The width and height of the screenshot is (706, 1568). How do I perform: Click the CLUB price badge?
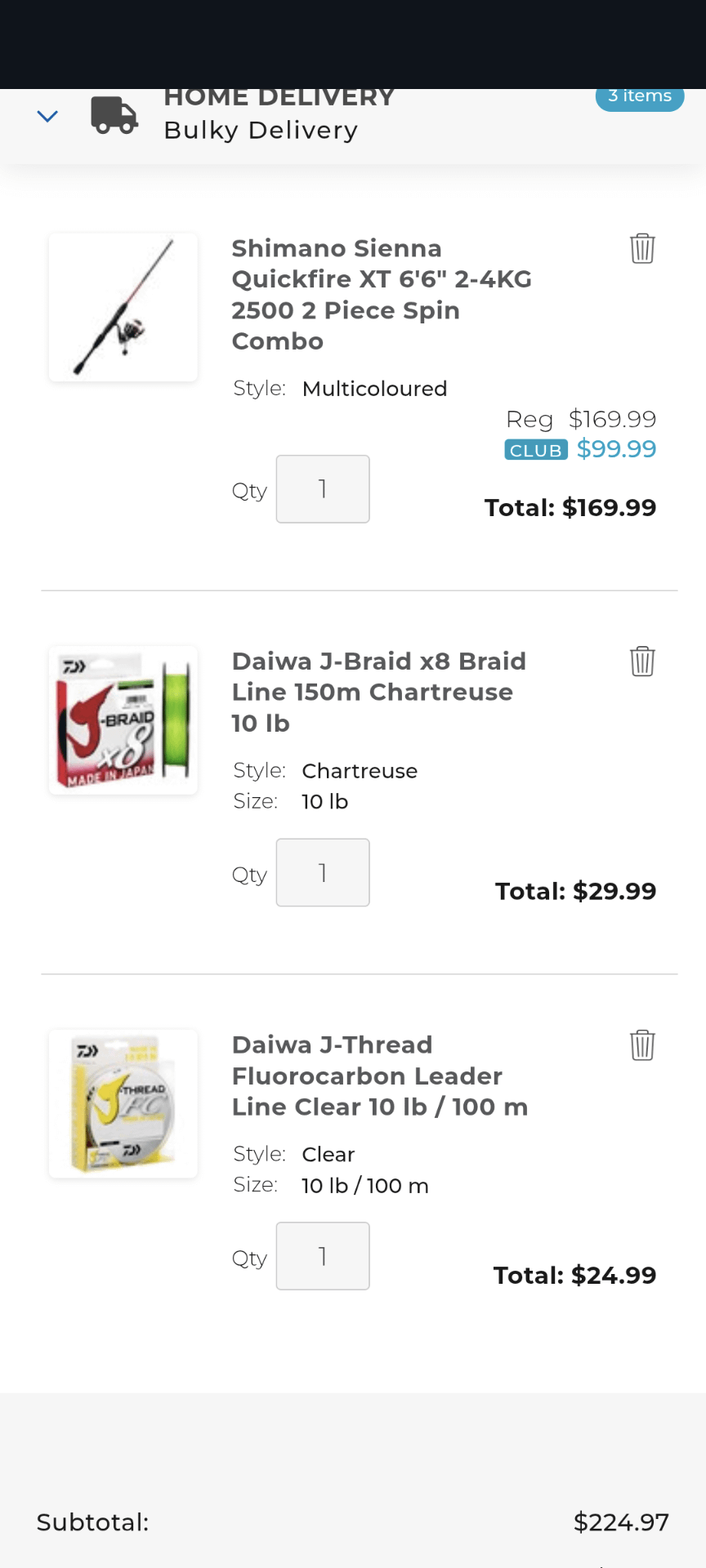tap(536, 450)
